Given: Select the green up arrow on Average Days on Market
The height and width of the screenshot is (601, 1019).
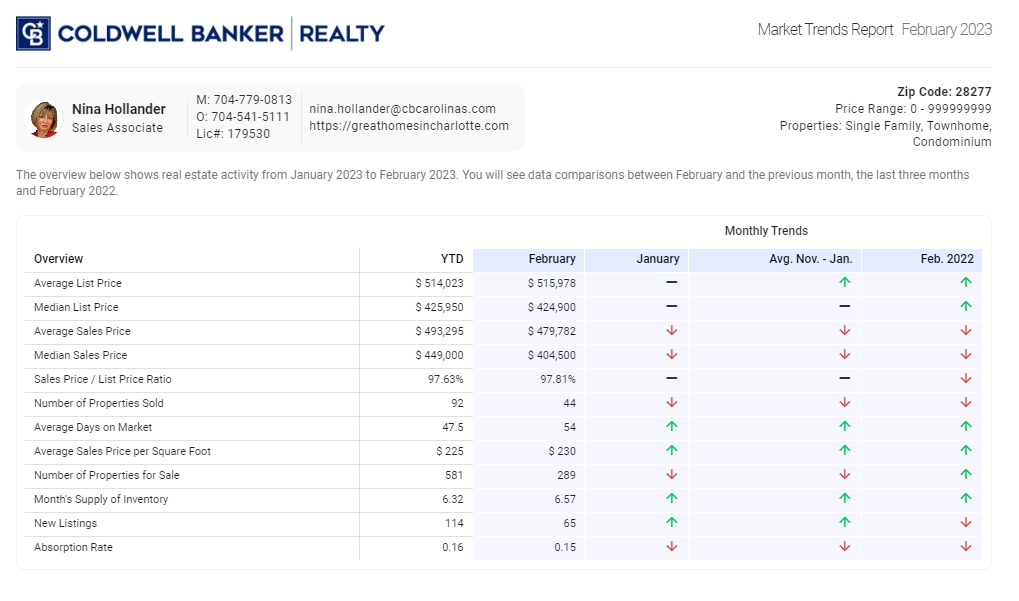Looking at the screenshot, I should (673, 427).
